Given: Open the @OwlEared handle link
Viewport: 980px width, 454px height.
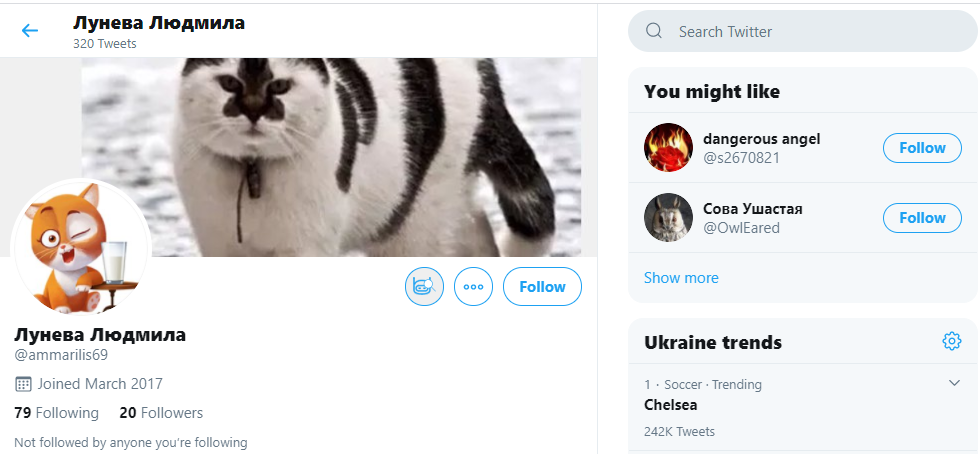Looking at the screenshot, I should coord(741,228).
